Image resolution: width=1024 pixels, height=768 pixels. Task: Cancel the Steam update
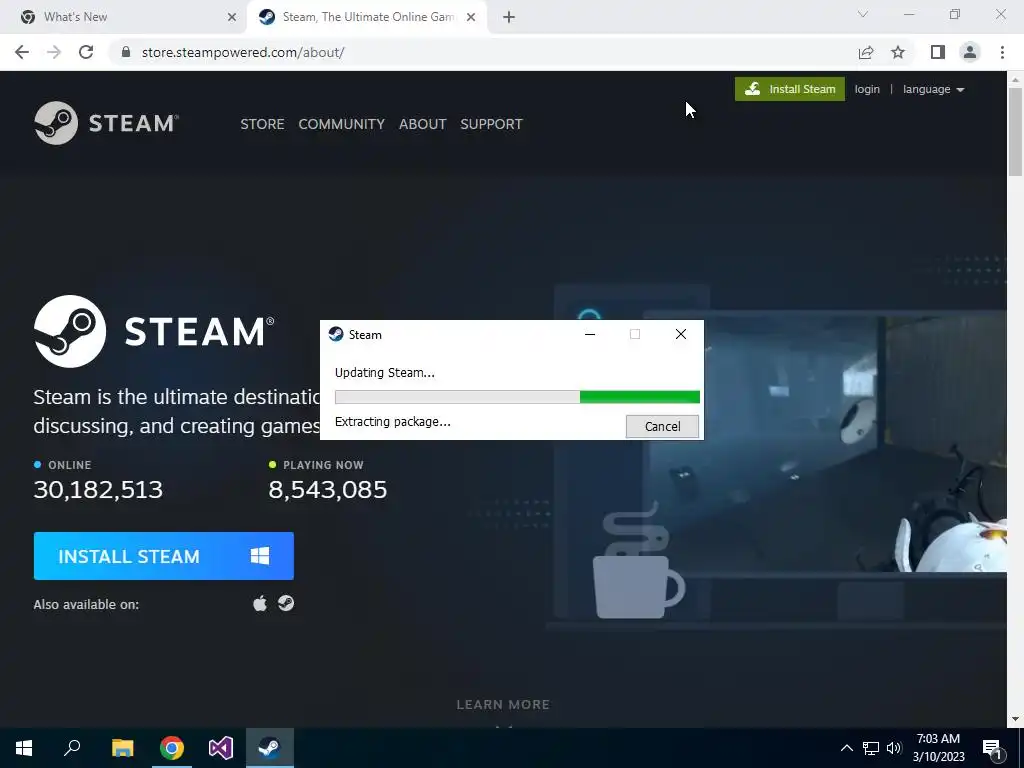(662, 426)
